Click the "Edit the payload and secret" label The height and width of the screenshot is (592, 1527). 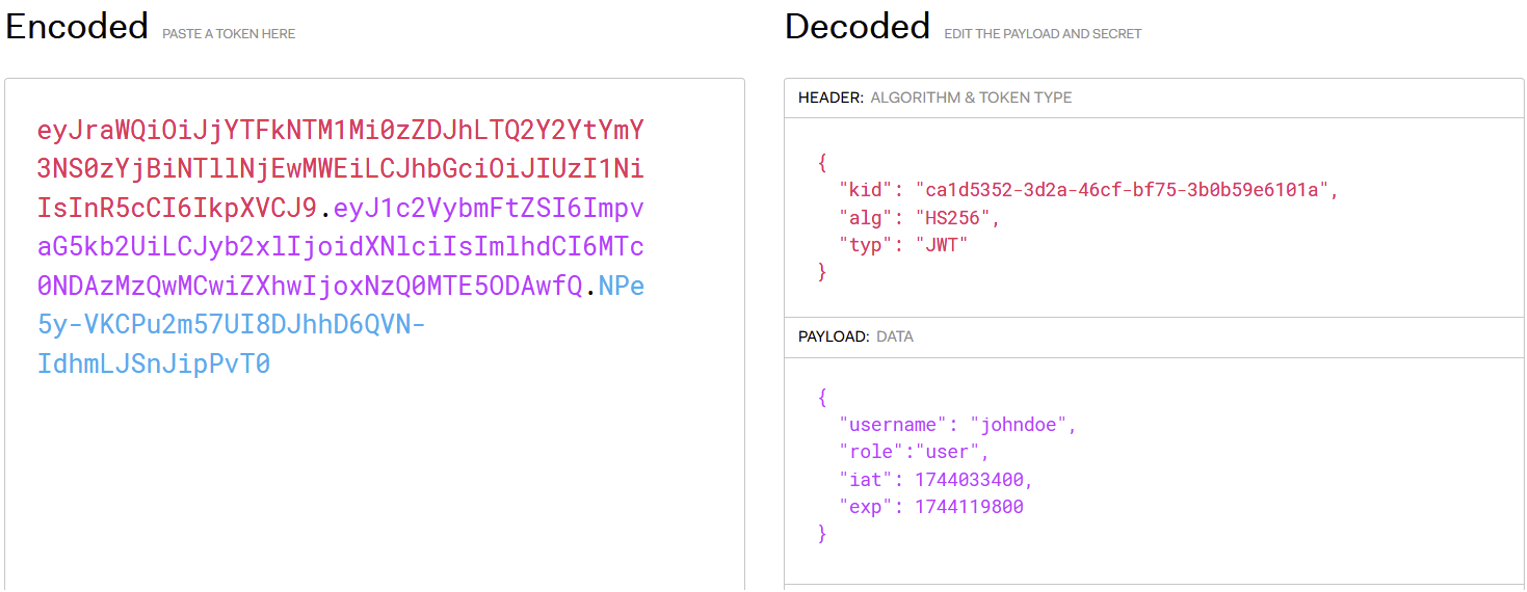pyautogui.click(x=1042, y=34)
